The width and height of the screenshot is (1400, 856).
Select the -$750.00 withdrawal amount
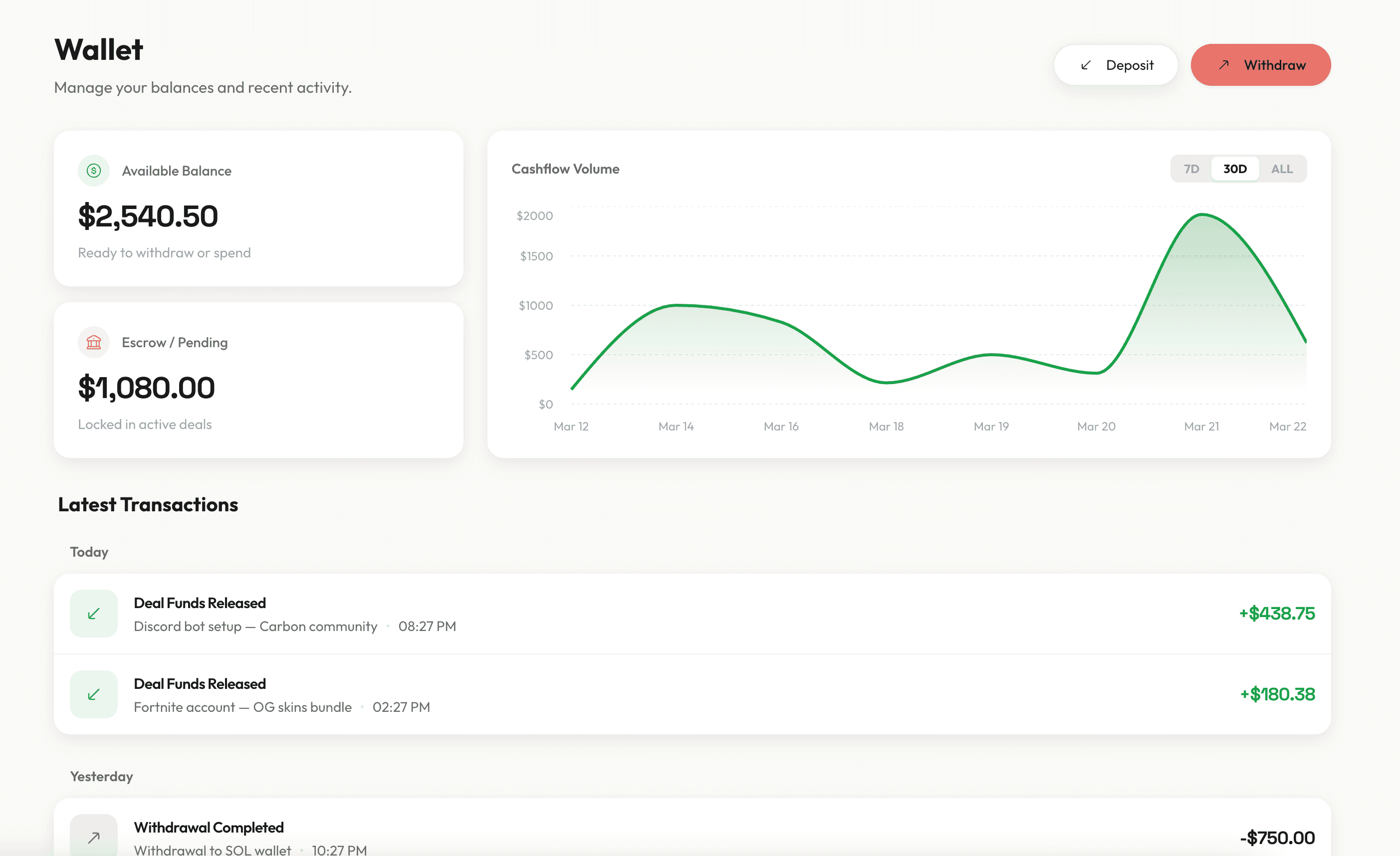click(1277, 838)
